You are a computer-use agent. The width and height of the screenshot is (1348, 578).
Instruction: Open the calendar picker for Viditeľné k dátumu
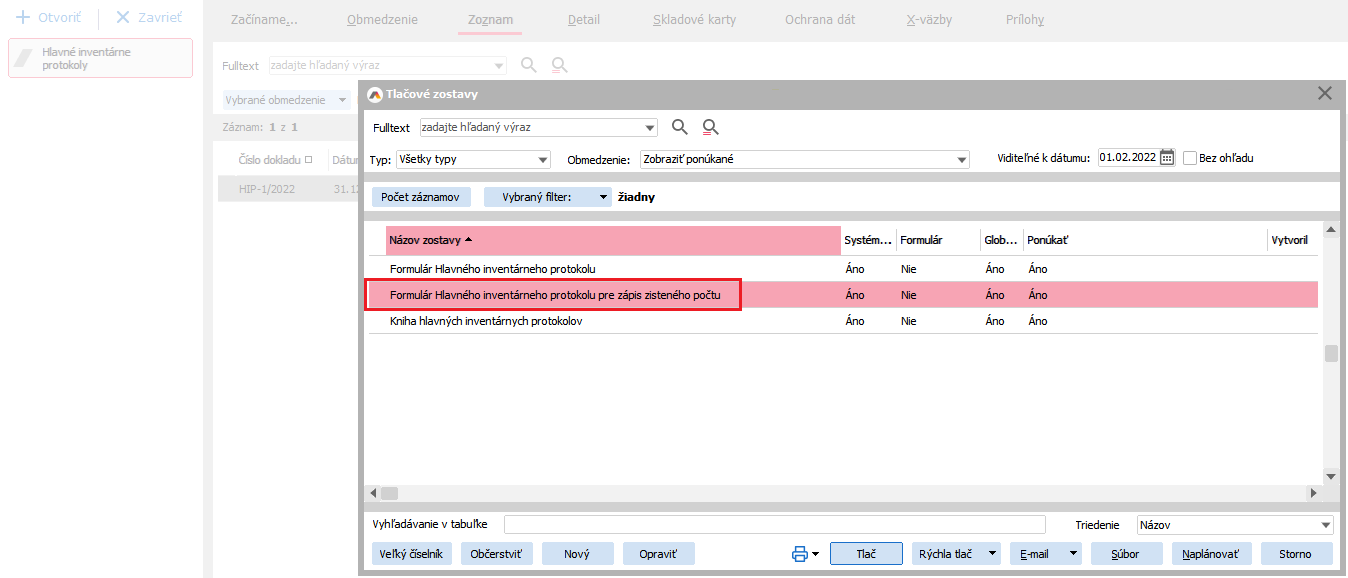(1166, 158)
